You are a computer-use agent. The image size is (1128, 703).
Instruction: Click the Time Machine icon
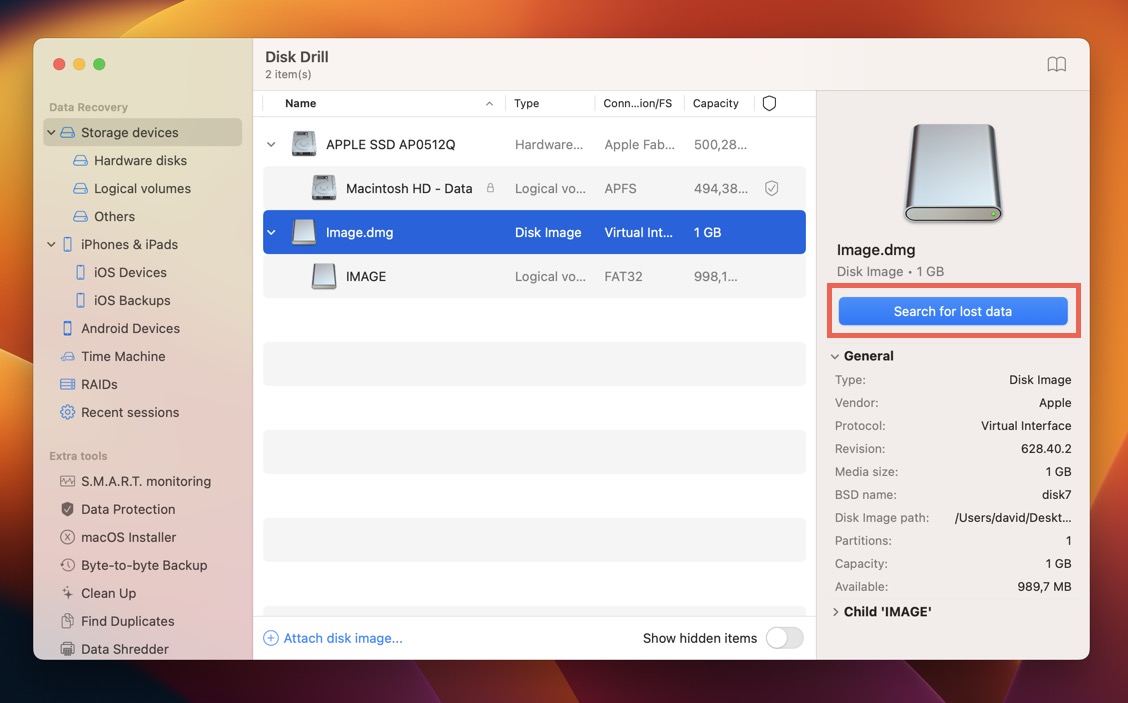coord(68,357)
